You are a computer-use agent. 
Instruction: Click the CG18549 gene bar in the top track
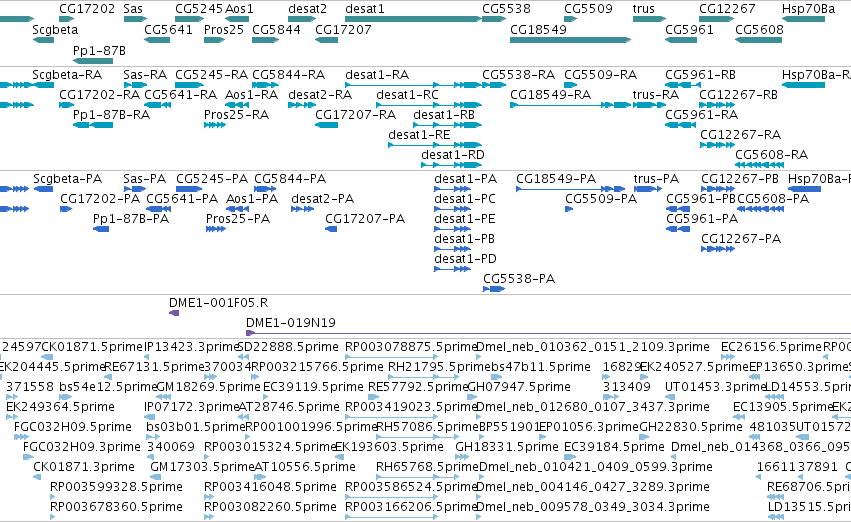coord(570,40)
